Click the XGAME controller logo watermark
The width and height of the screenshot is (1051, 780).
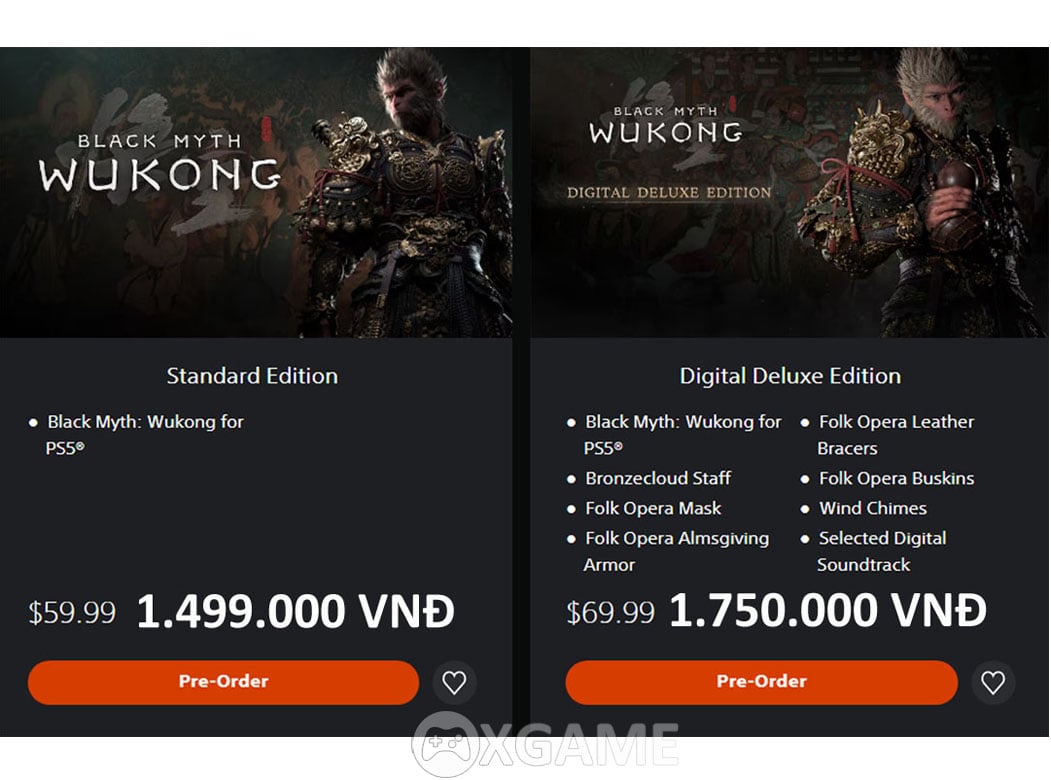[444, 743]
